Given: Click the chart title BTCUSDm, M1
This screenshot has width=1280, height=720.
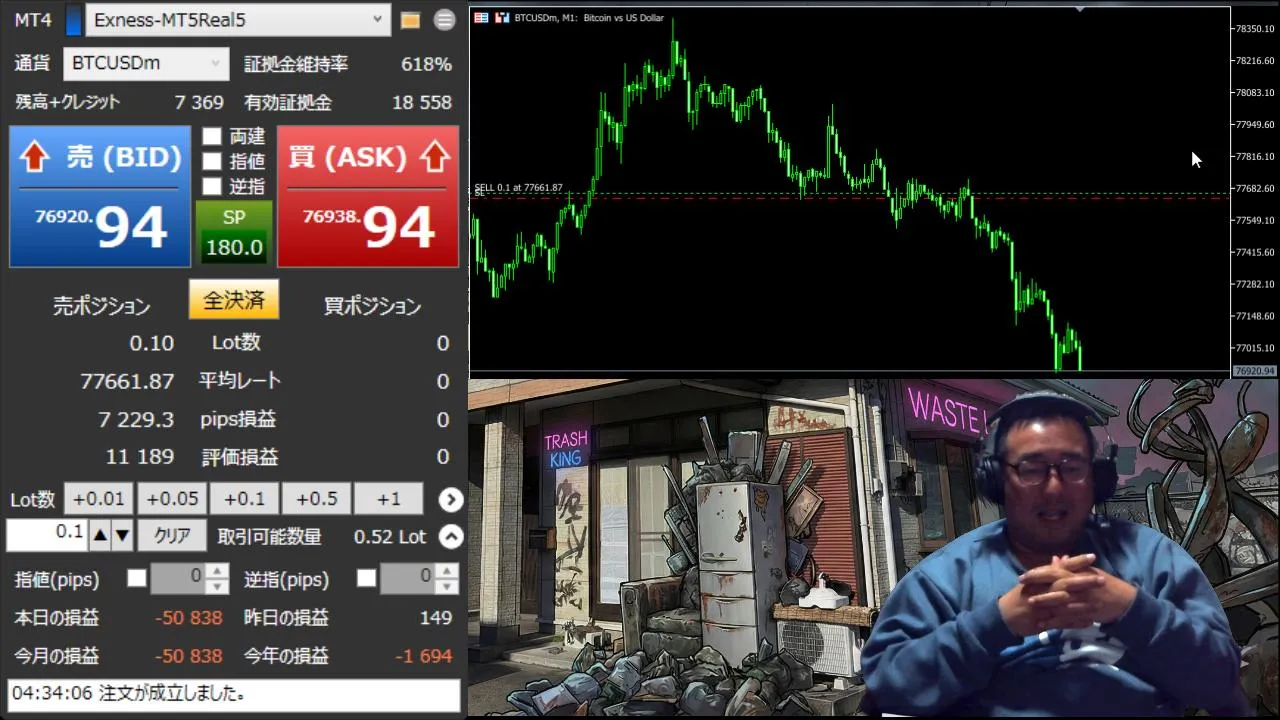Looking at the screenshot, I should click(588, 18).
